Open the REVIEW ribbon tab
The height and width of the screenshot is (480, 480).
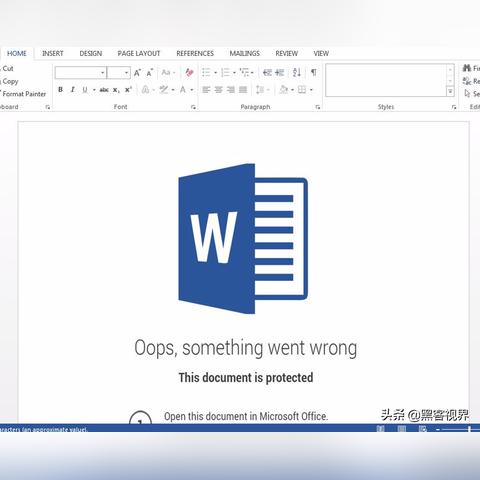point(287,53)
